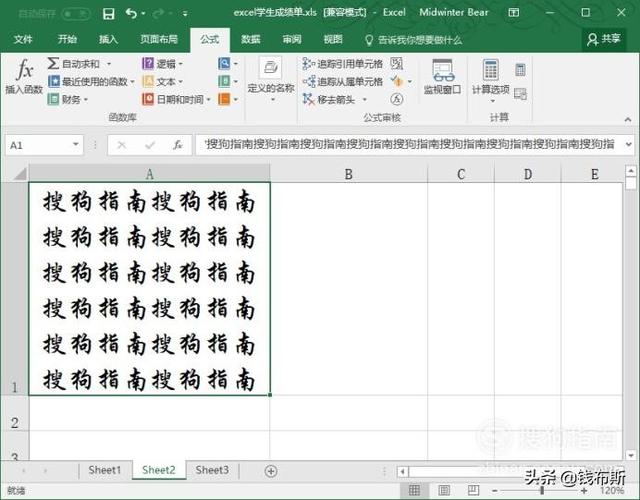Click the Share (共享) button
Screen dimensions: 640x500
(x=604, y=39)
